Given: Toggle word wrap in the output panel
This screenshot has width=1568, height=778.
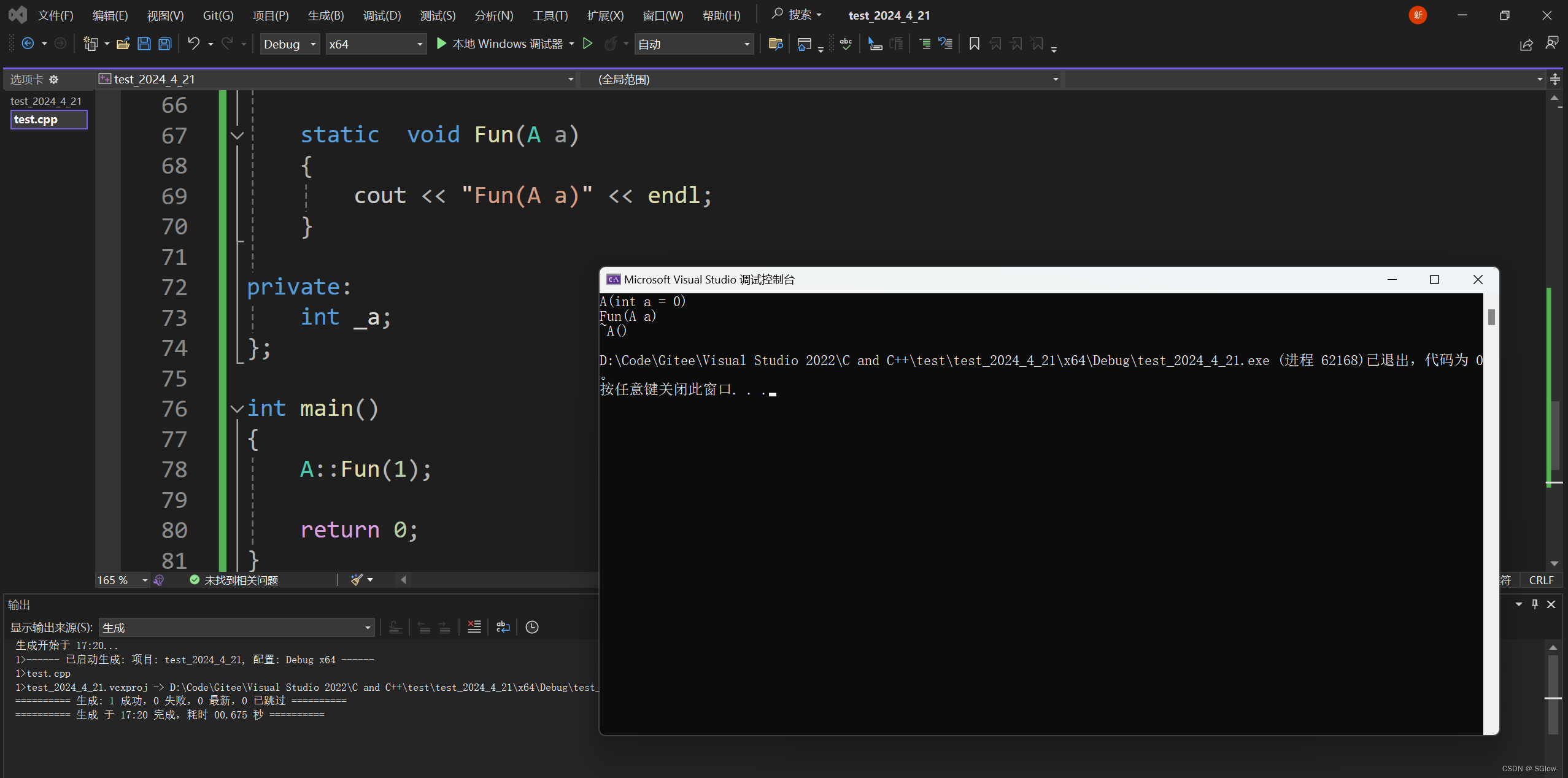Looking at the screenshot, I should pos(503,627).
